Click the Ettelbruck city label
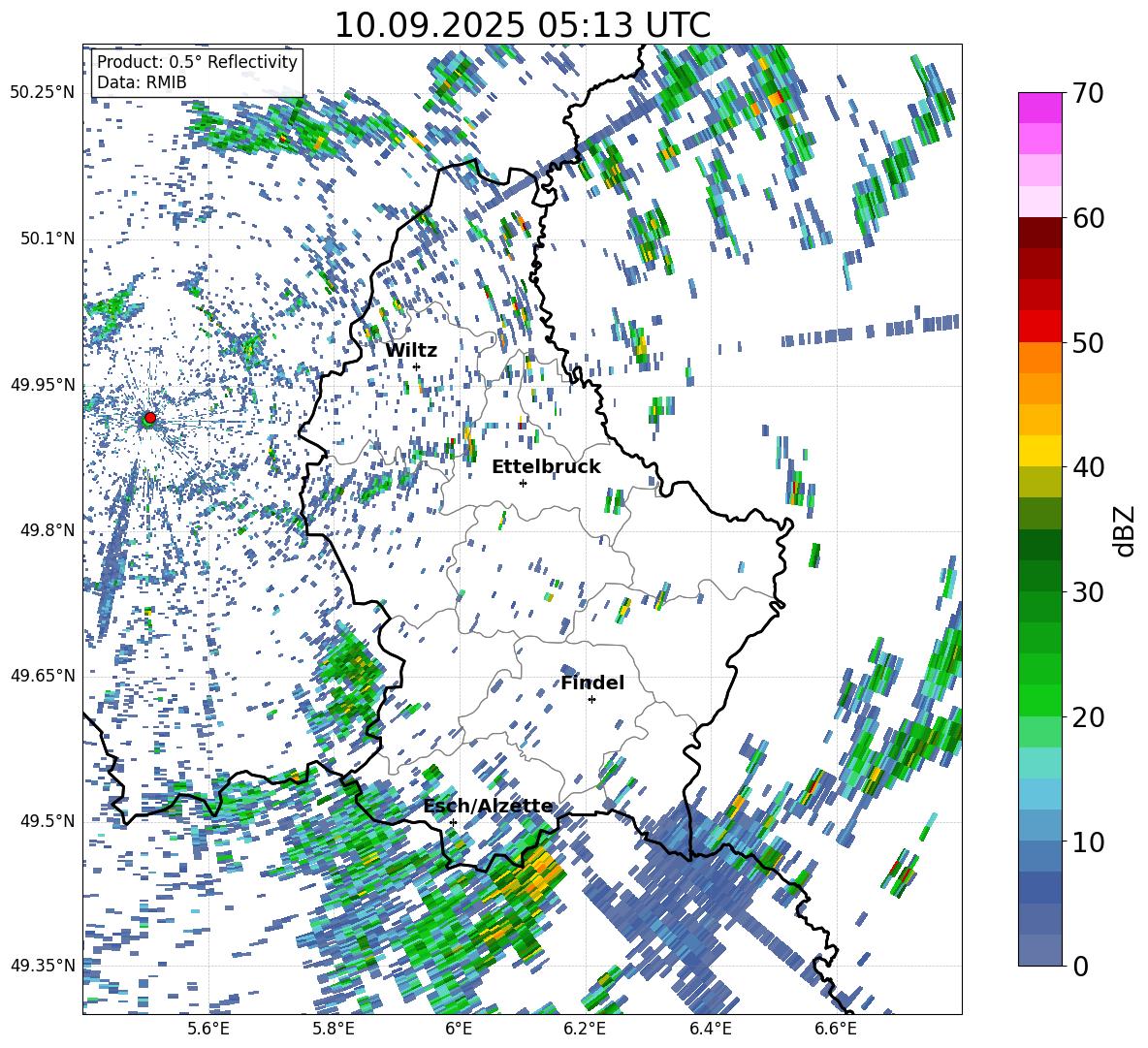 pos(546,467)
